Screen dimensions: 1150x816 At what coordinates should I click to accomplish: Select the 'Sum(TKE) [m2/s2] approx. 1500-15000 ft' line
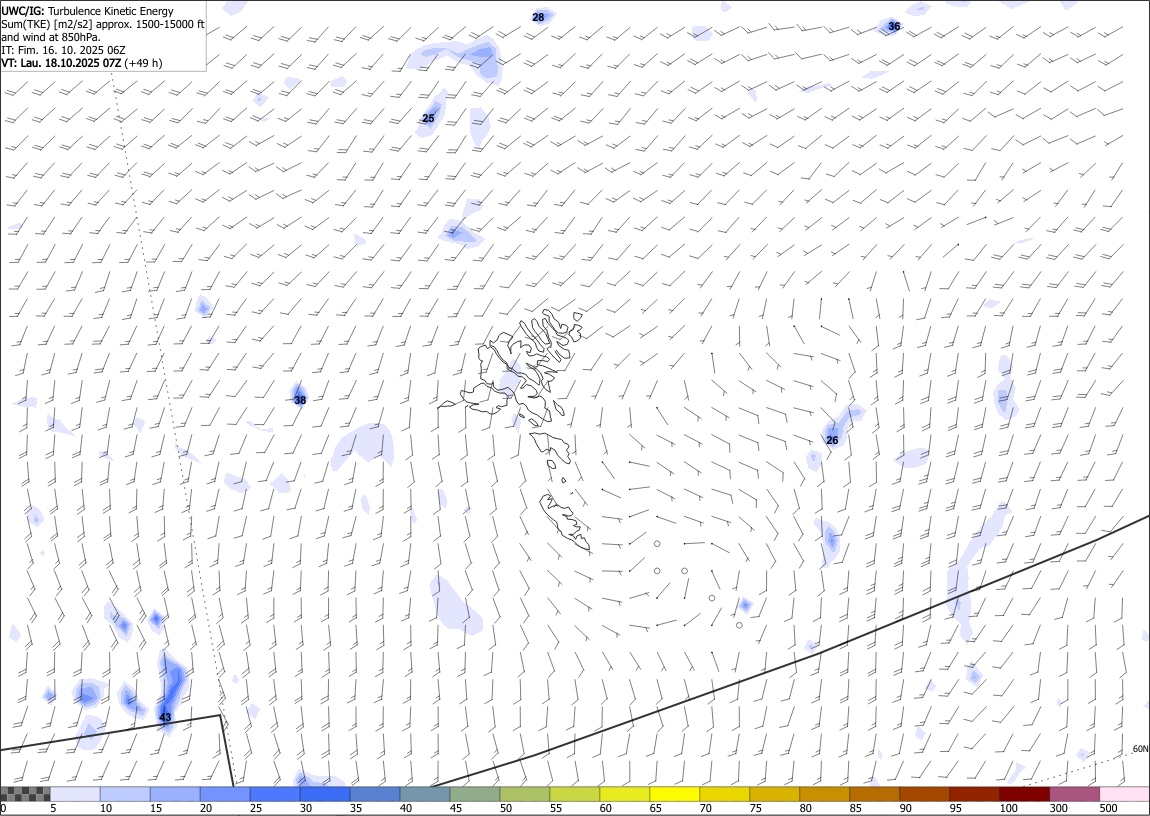pyautogui.click(x=103, y=24)
